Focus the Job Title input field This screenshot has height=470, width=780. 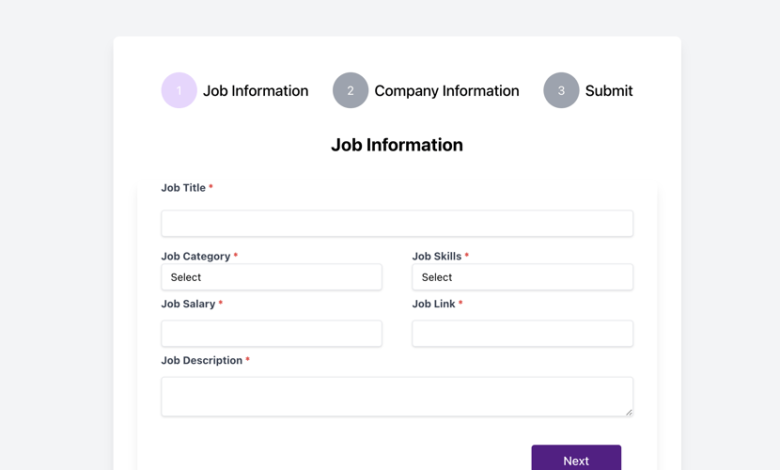click(397, 223)
